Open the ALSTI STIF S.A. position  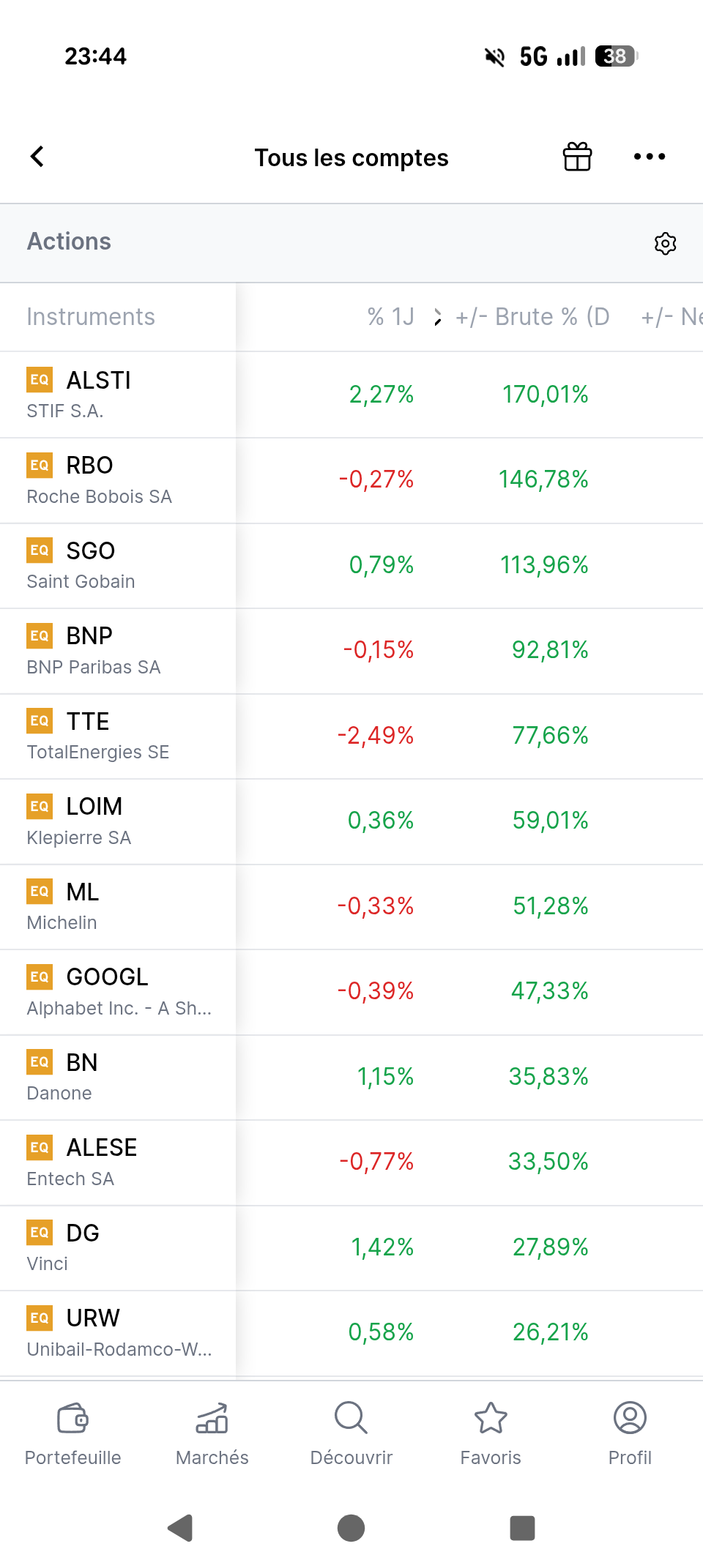pyautogui.click(x=117, y=395)
